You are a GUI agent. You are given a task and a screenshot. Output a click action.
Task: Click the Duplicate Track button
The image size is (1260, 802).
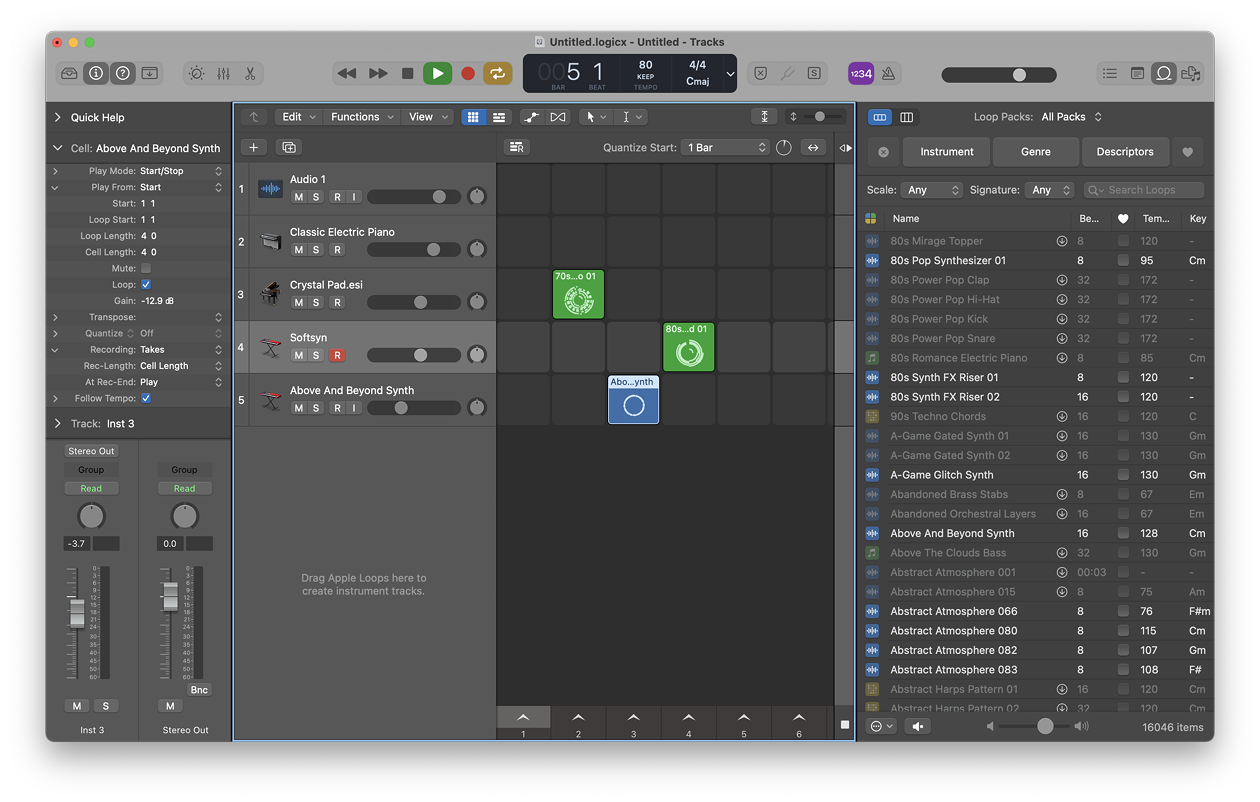289,147
